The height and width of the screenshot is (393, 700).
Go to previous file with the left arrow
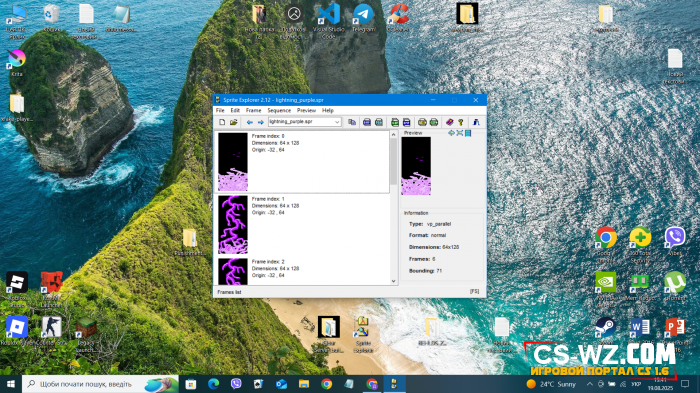pos(250,122)
